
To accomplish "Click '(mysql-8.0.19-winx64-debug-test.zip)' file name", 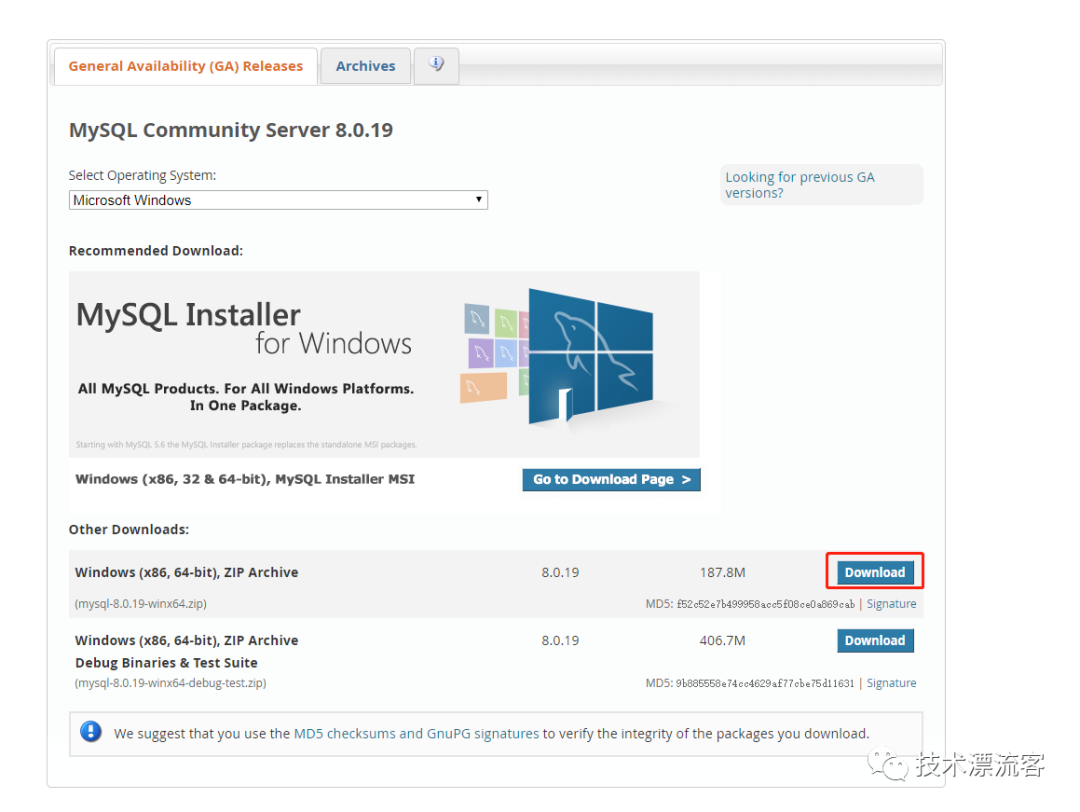I will click(170, 683).
